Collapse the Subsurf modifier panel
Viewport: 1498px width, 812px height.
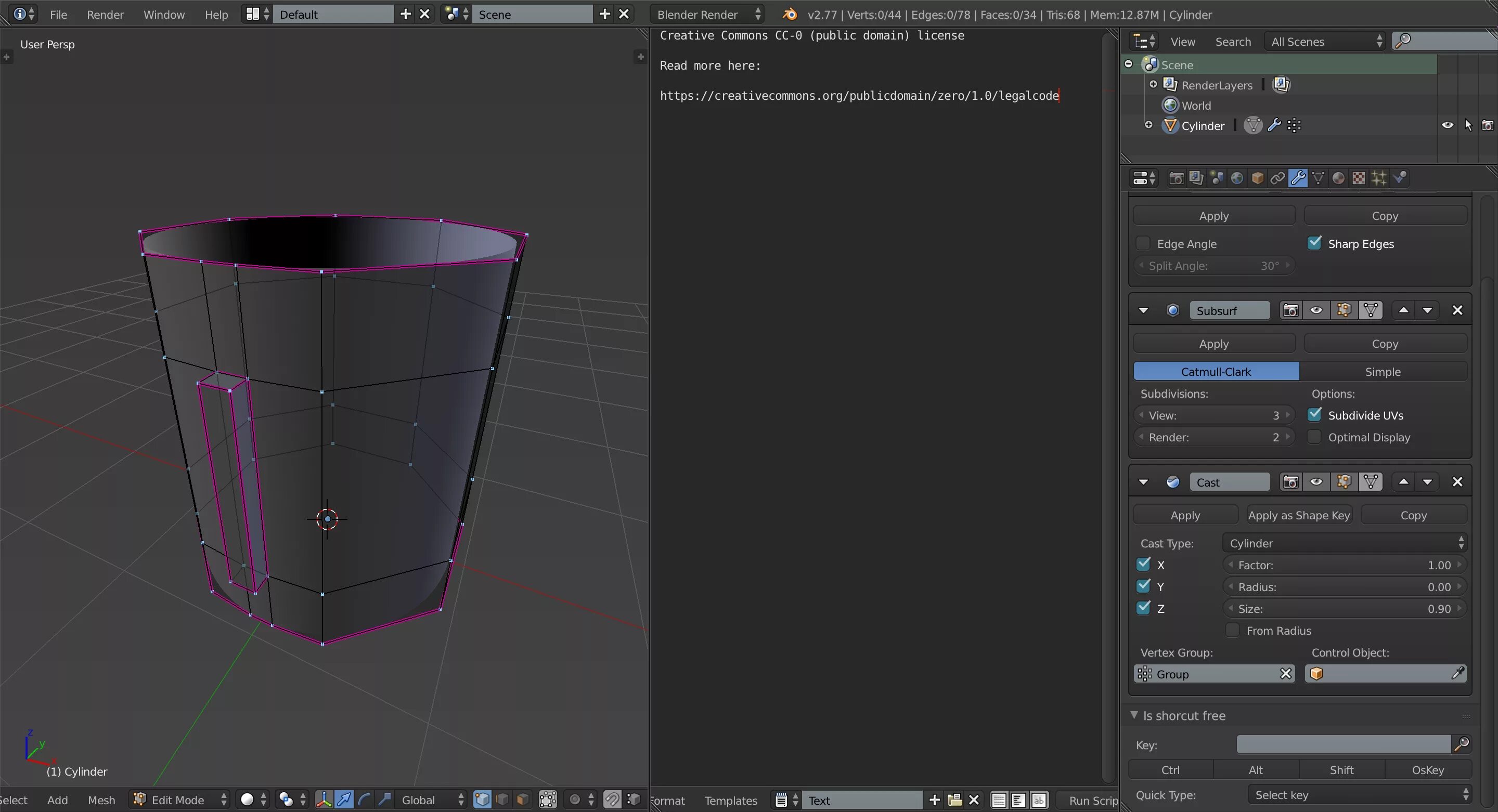(x=1143, y=310)
